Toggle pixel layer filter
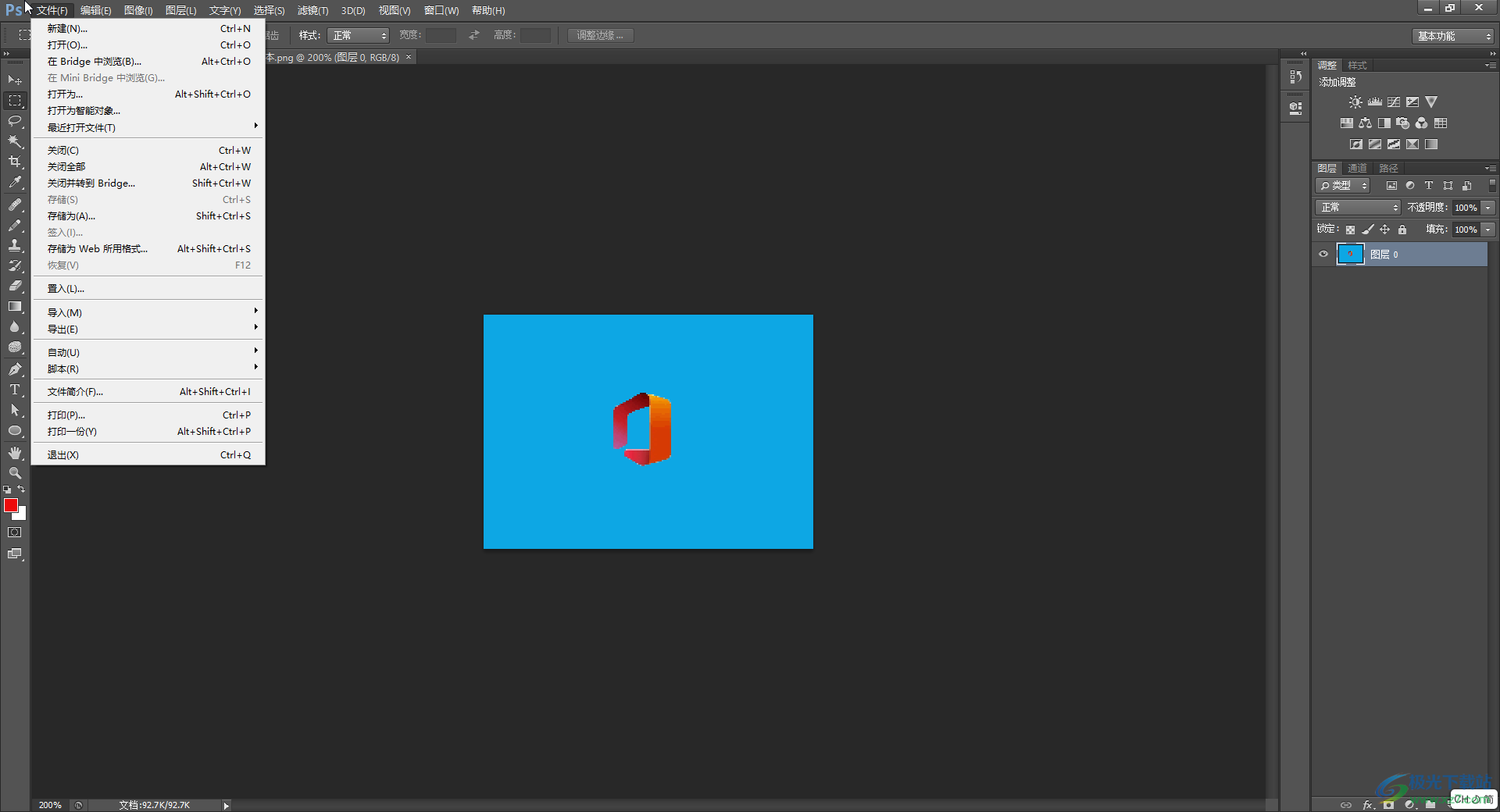This screenshot has width=1500, height=812. tap(1391, 186)
